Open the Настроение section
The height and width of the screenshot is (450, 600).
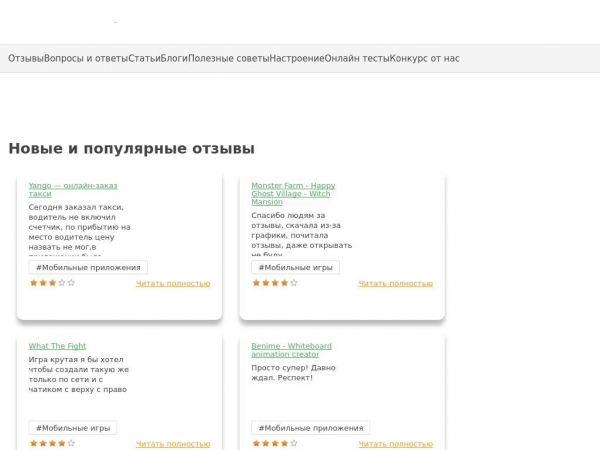[x=297, y=59]
